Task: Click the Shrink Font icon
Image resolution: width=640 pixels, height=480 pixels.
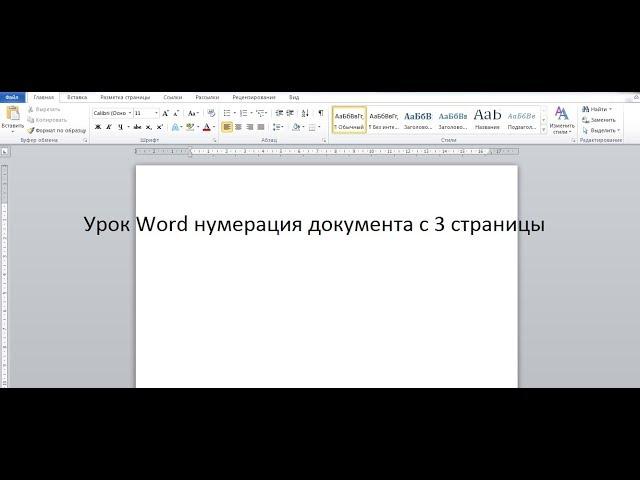Action: tap(176, 113)
